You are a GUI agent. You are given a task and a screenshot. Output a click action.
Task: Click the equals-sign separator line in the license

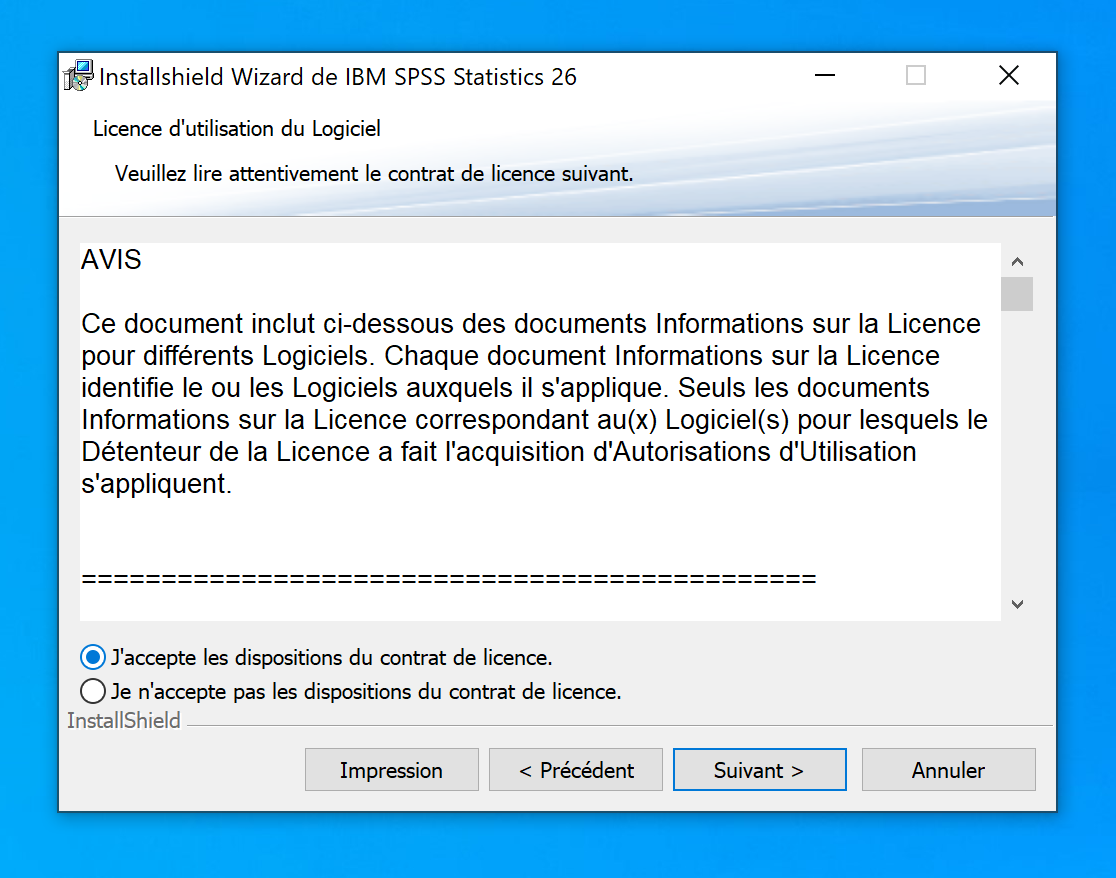click(x=448, y=579)
